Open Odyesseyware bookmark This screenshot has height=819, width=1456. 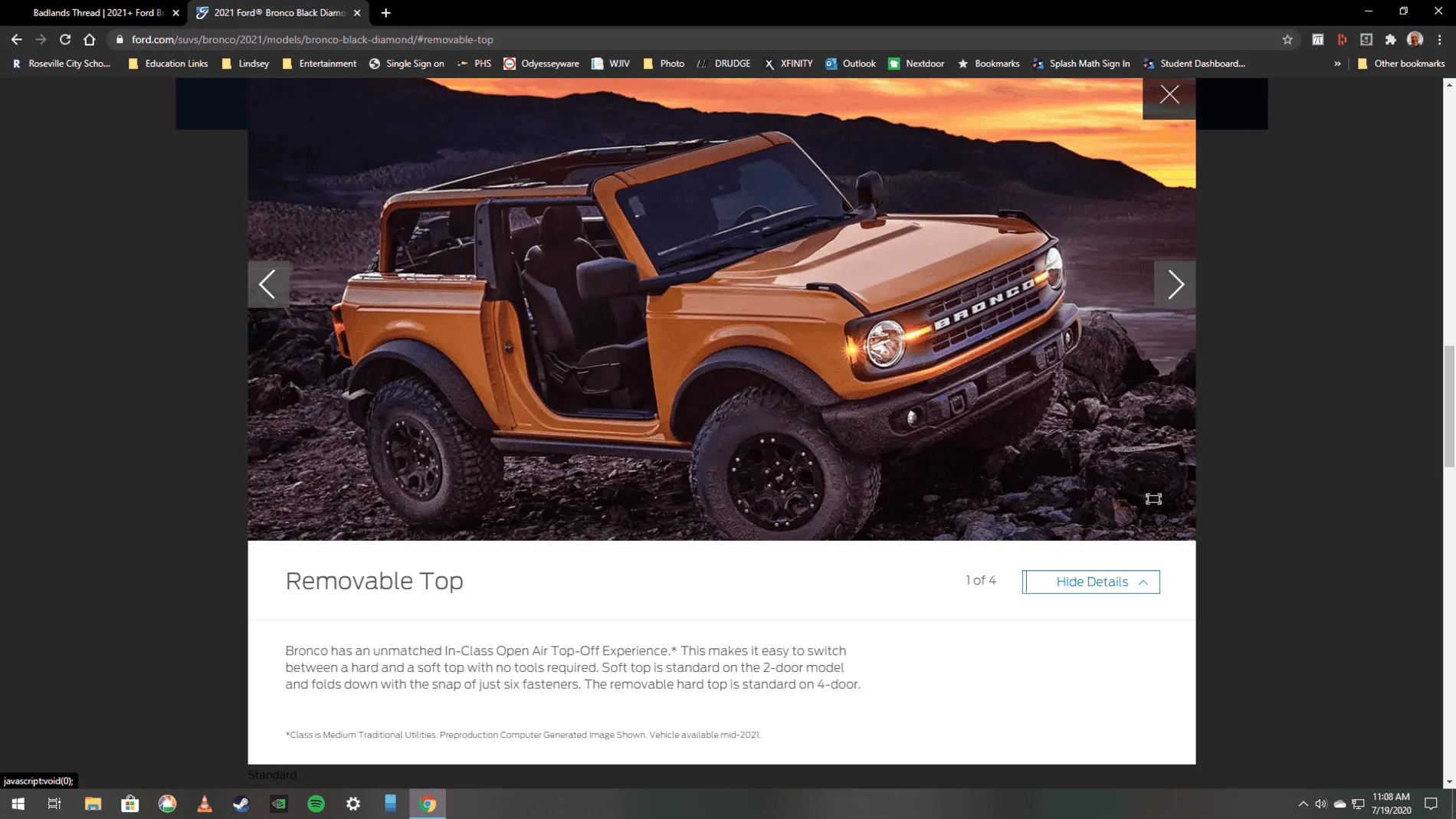coord(541,64)
